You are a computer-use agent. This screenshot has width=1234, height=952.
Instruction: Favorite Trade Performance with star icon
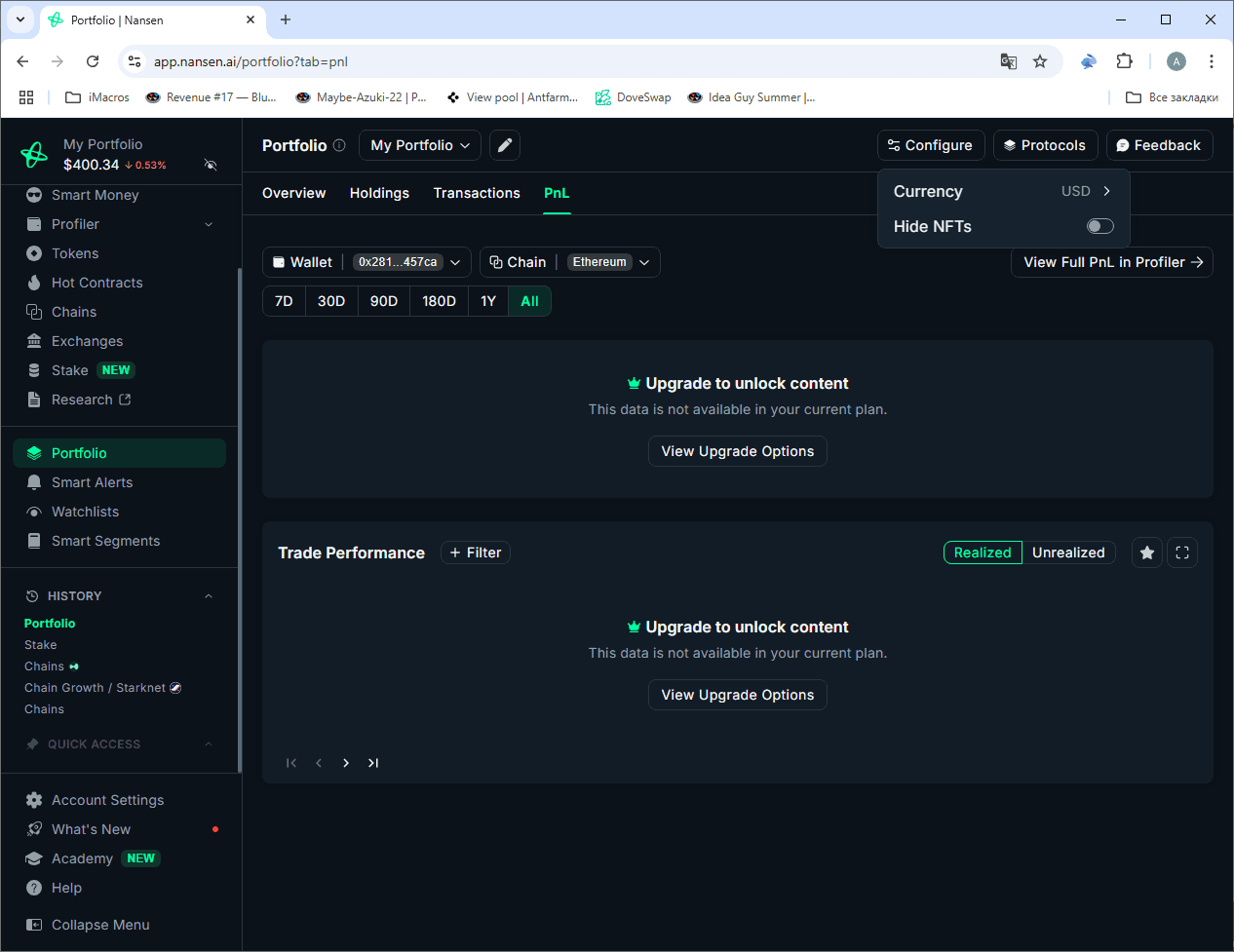(1147, 552)
